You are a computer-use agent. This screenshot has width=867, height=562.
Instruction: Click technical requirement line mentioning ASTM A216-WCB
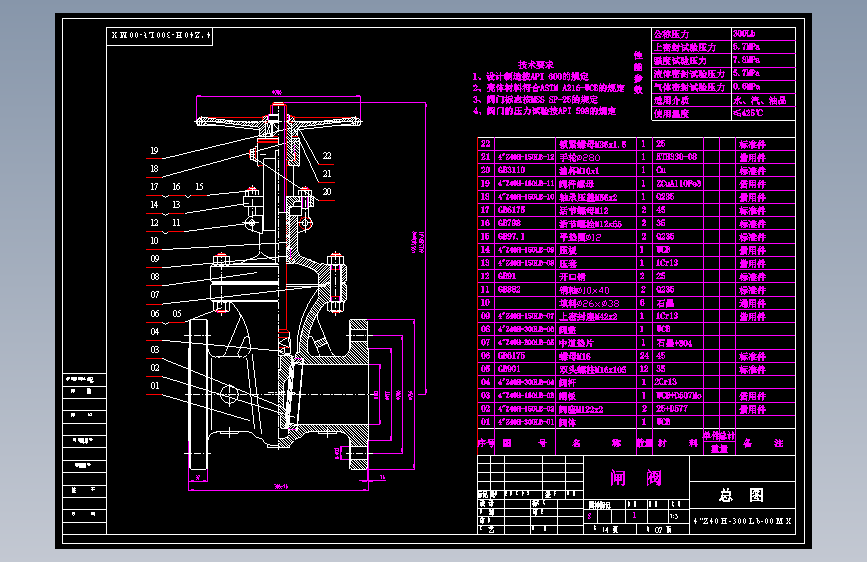click(549, 88)
